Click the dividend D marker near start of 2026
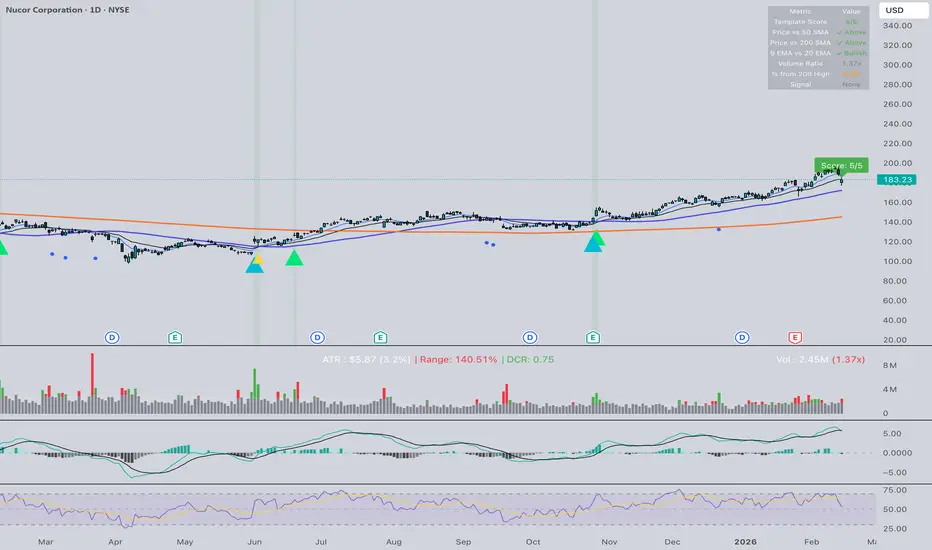The width and height of the screenshot is (932, 550). point(742,338)
